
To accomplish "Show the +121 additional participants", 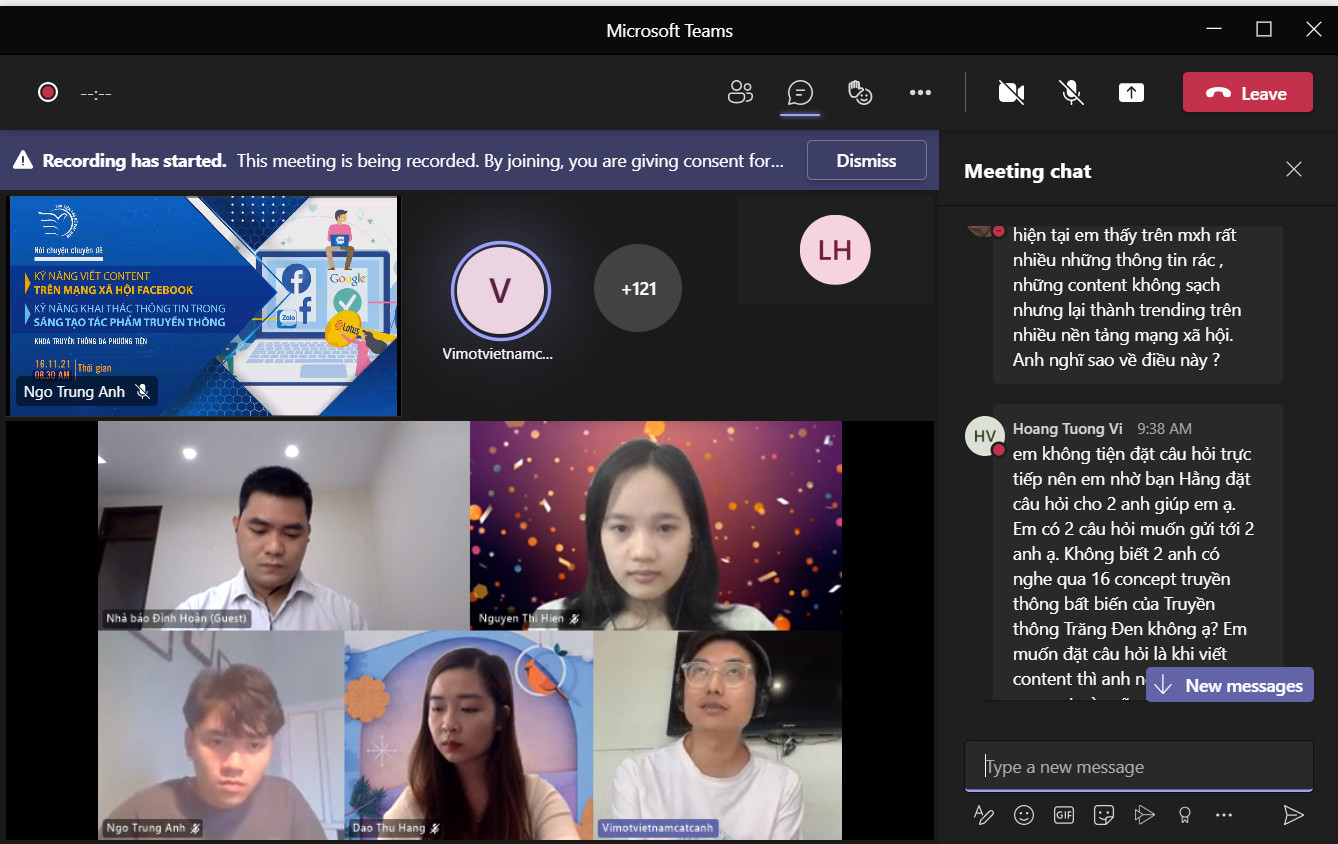I will (638, 288).
